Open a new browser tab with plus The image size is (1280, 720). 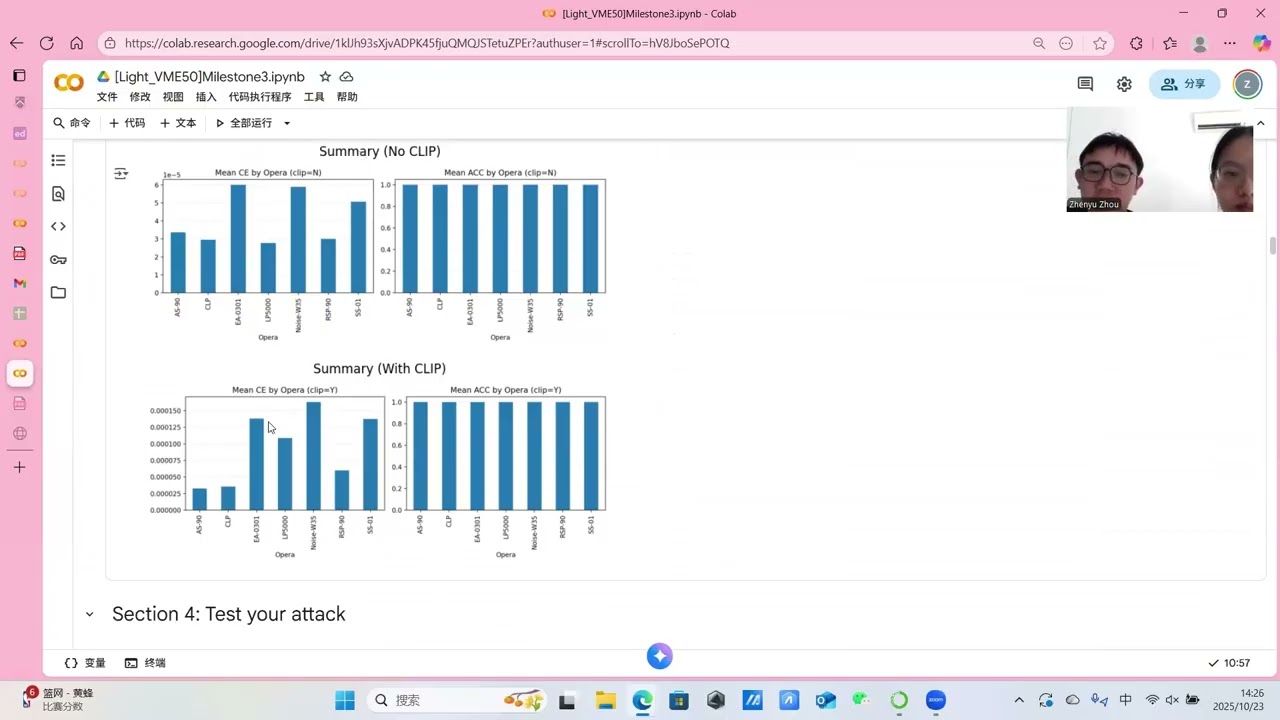(x=19, y=467)
